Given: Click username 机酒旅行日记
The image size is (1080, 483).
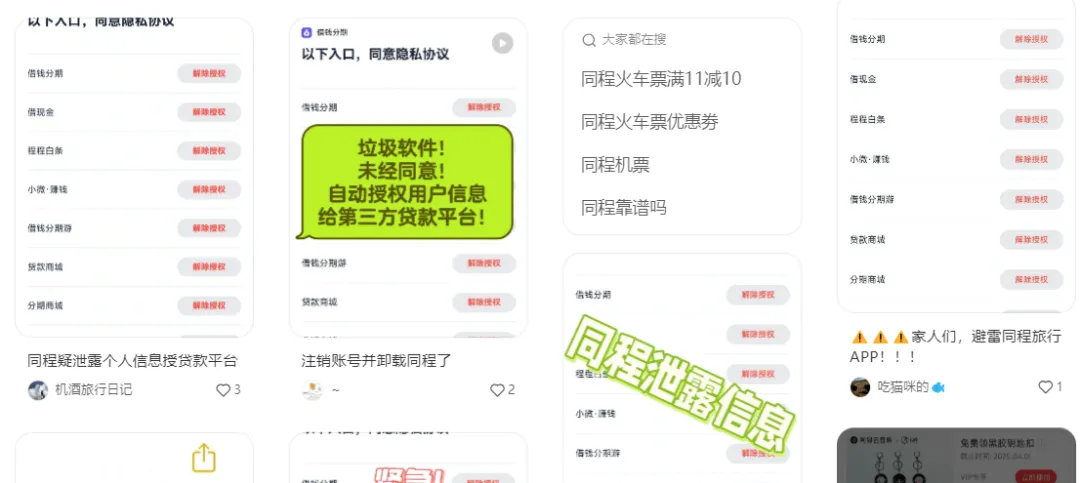Looking at the screenshot, I should 94,390.
